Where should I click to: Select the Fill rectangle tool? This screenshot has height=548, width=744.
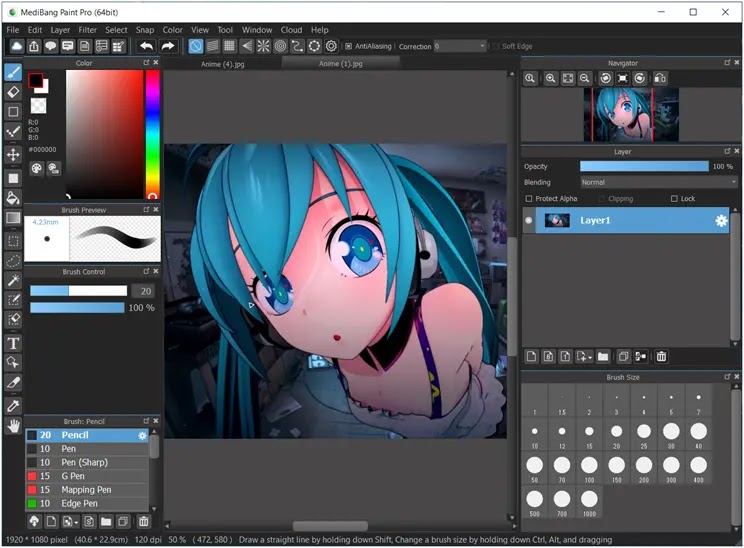13,178
